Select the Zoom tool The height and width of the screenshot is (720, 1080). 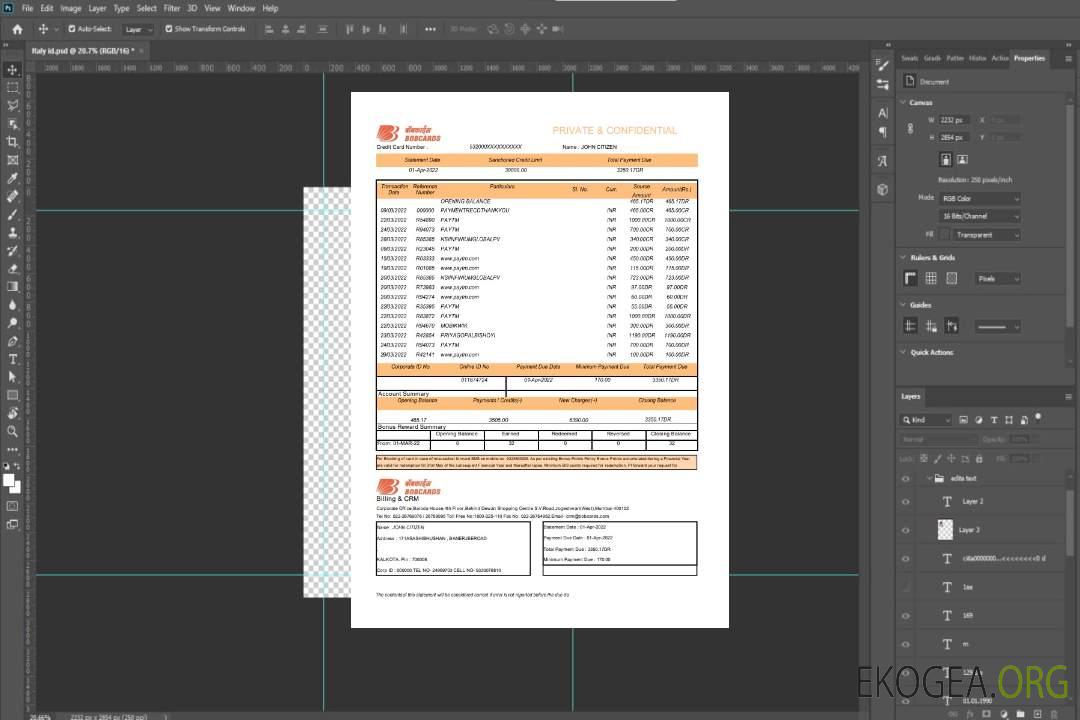coord(12,431)
